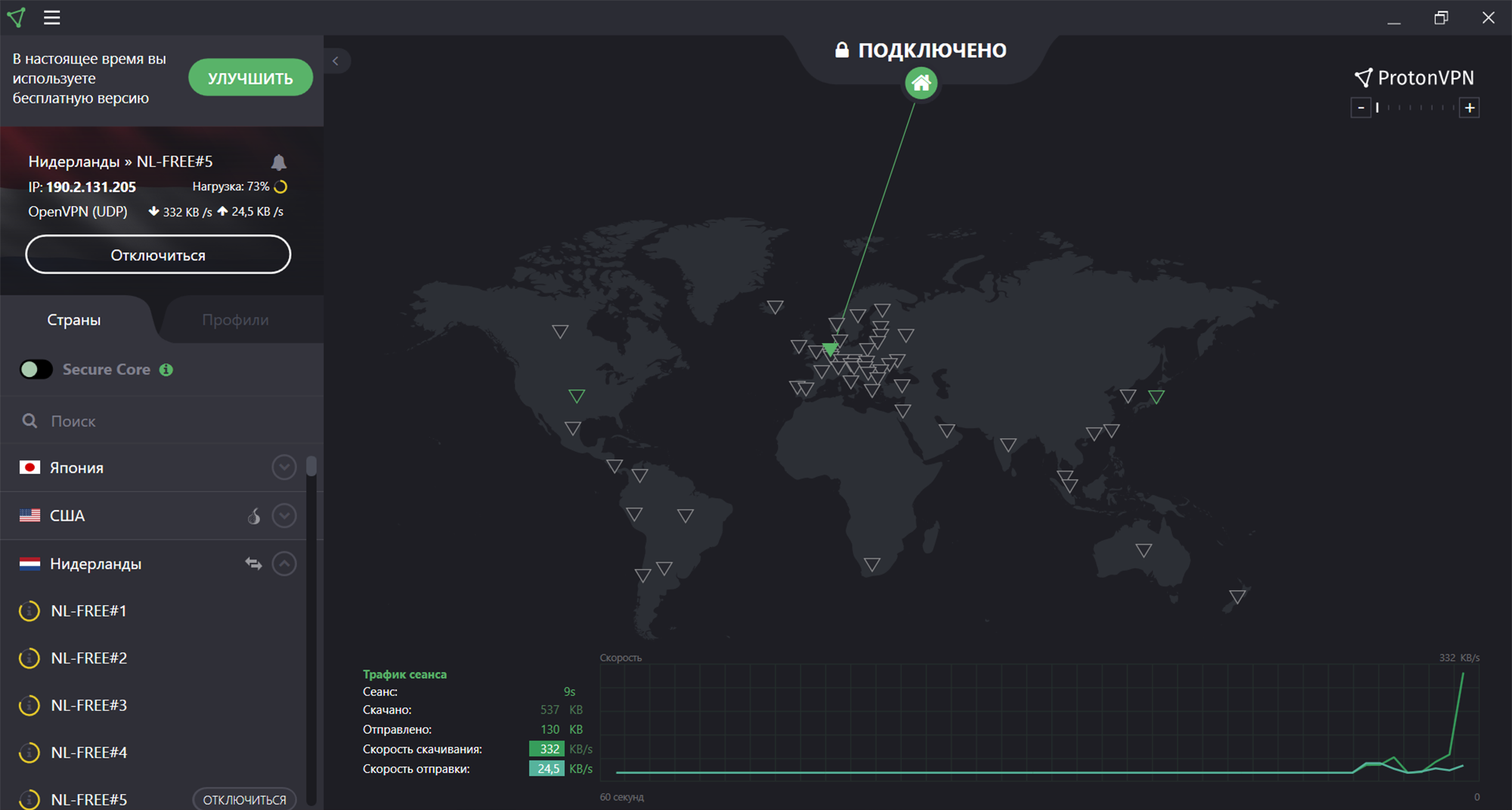Viewport: 1512px width, 810px height.
Task: Click the Australia server map marker
Action: pos(1144,550)
